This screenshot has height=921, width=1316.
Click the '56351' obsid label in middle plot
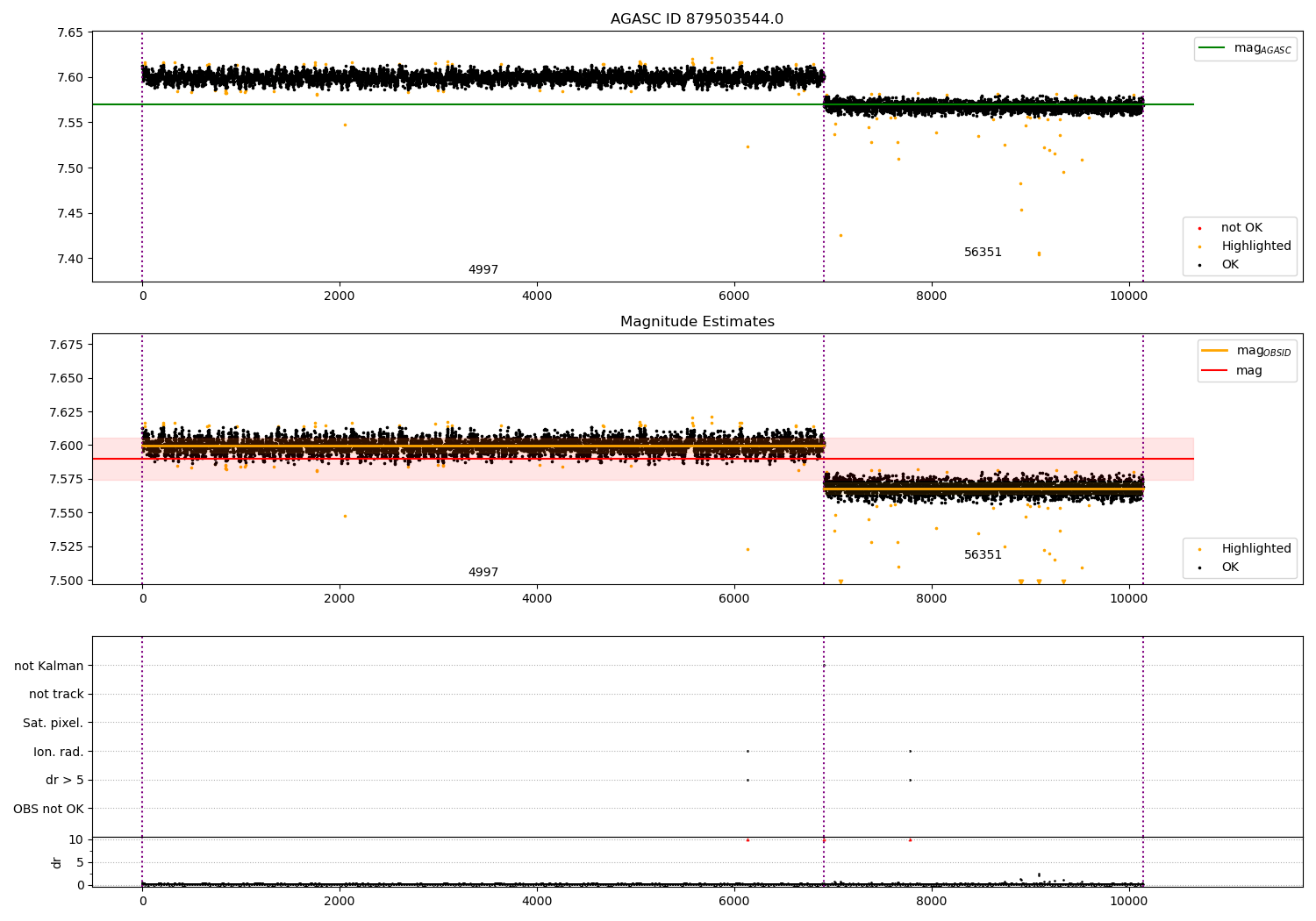(x=983, y=555)
